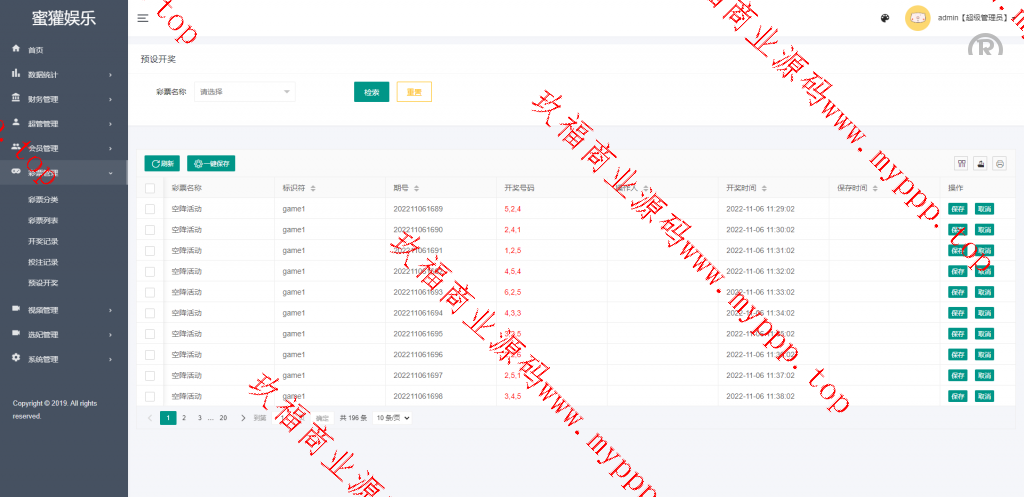Open the theme palette icon
1024x497 pixels.
(885, 18)
